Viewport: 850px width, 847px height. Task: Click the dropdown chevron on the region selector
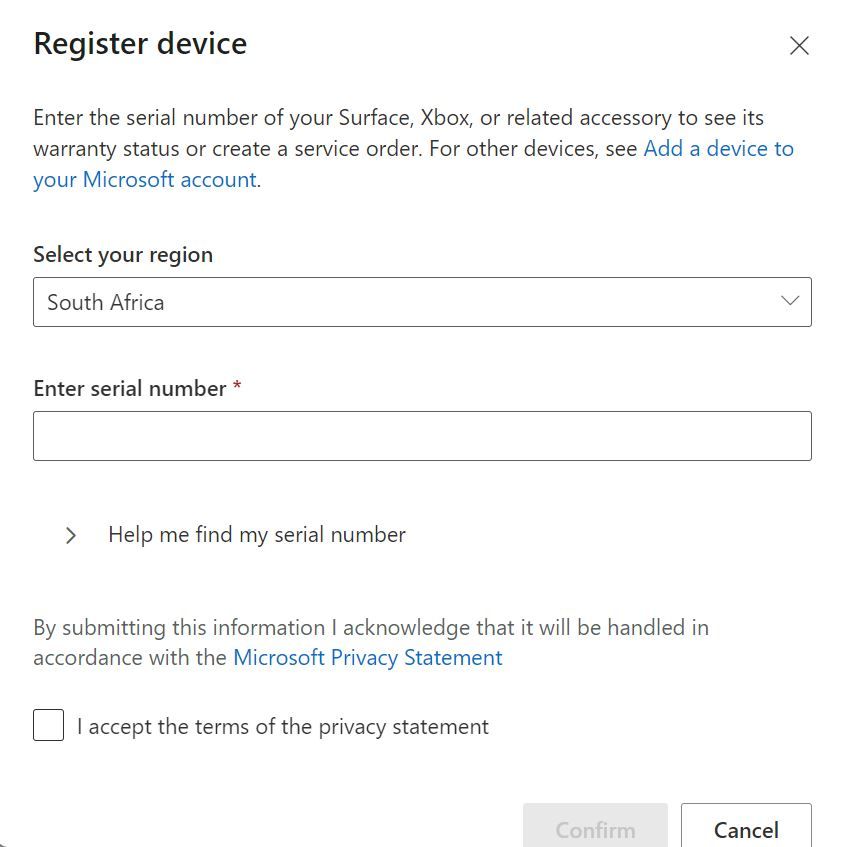pyautogui.click(x=789, y=301)
